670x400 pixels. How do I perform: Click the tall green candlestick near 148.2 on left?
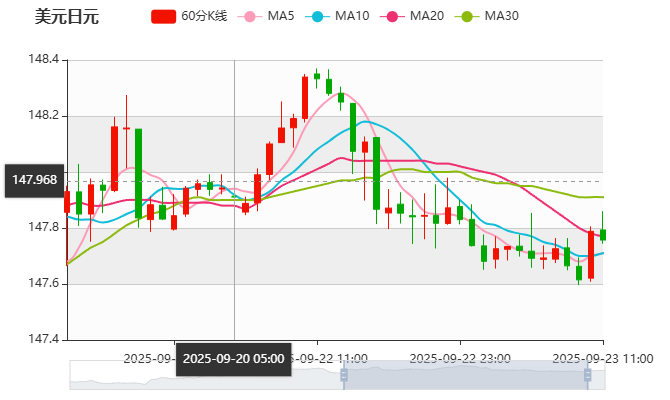click(x=138, y=172)
